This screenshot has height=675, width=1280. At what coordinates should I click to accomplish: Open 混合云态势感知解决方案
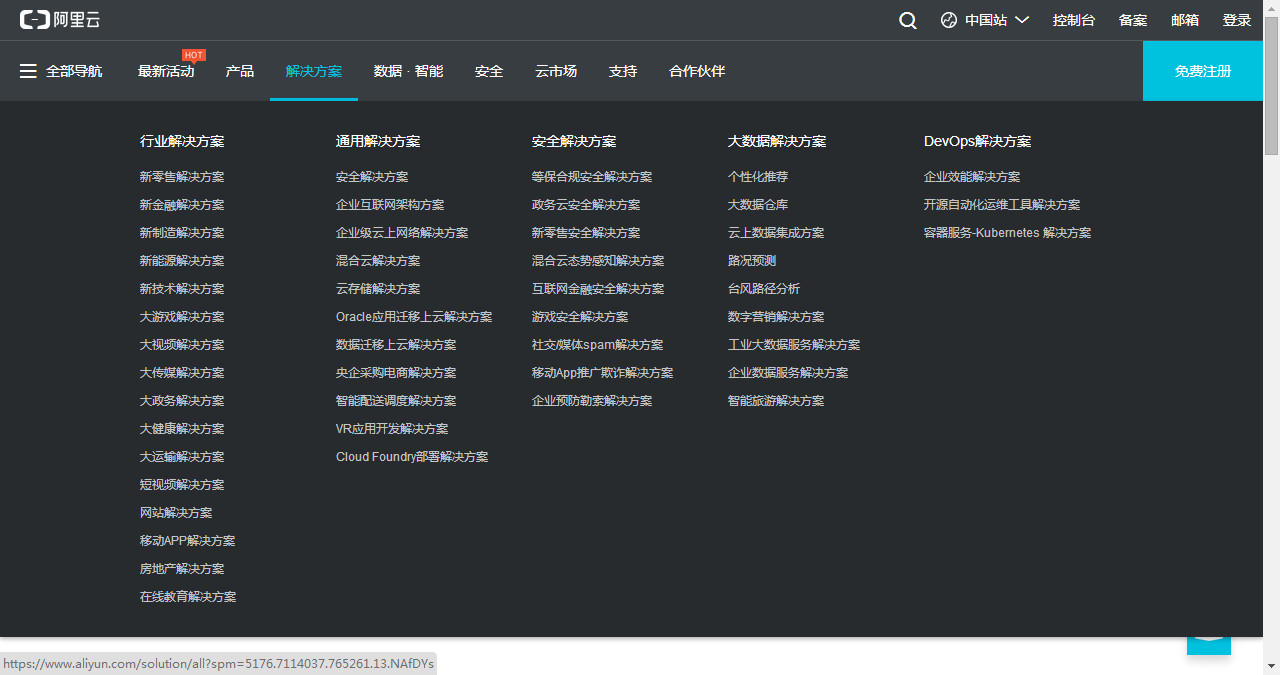coord(598,261)
